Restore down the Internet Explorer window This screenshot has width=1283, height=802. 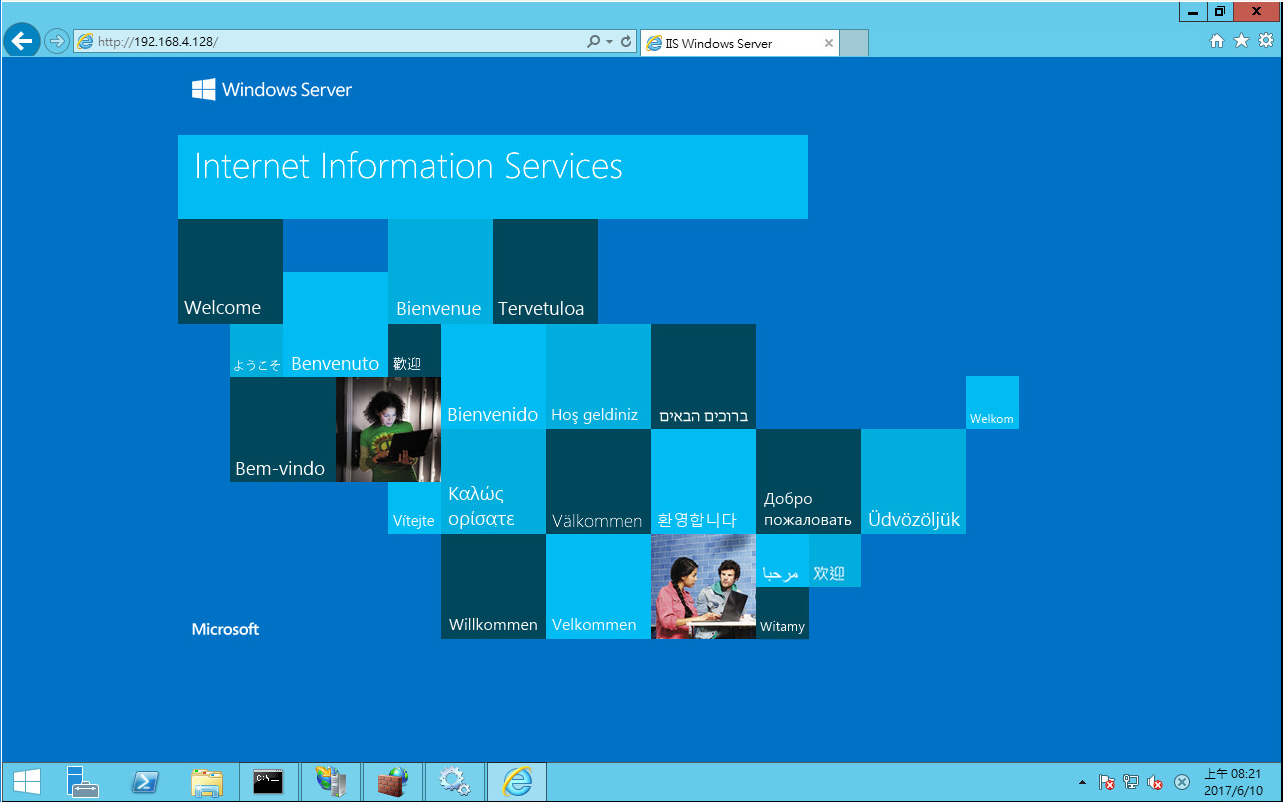[1221, 11]
